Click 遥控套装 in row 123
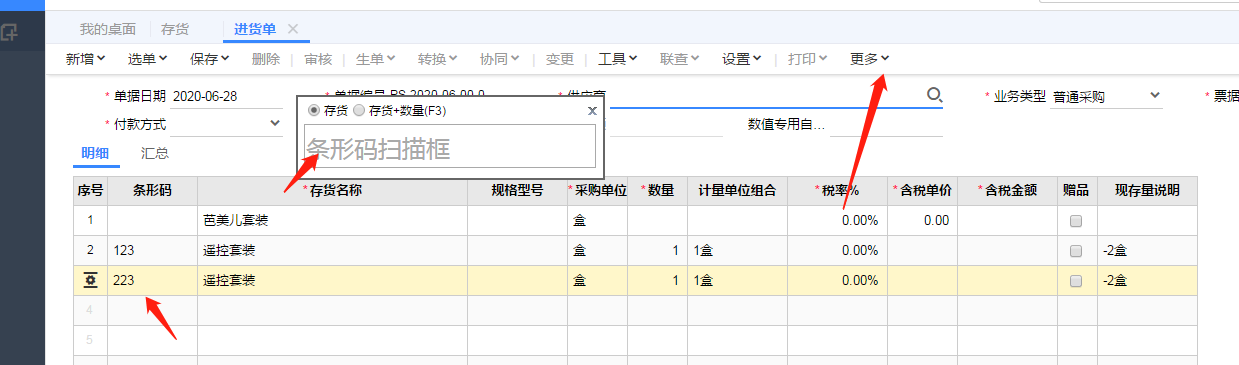 pos(332,250)
